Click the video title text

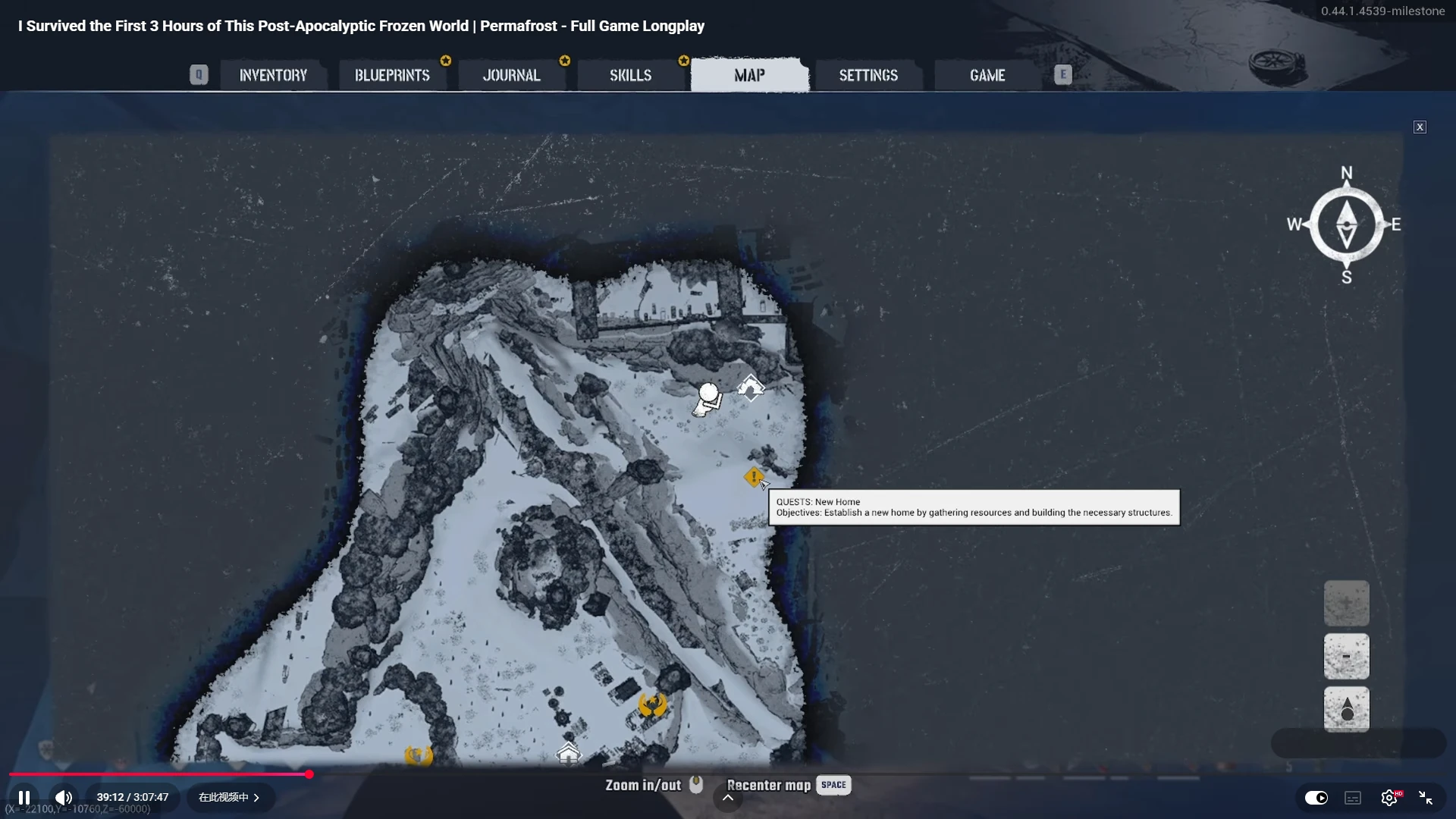tap(361, 26)
